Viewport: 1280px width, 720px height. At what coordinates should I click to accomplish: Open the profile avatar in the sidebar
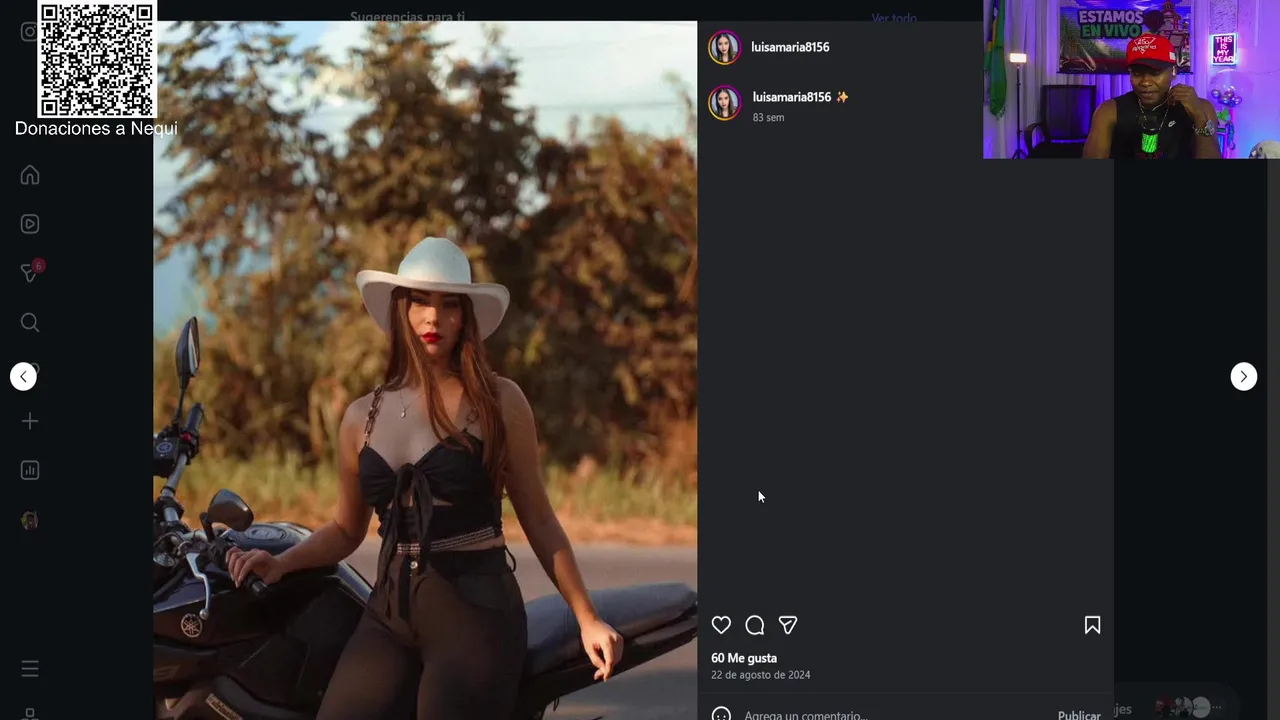[30, 520]
